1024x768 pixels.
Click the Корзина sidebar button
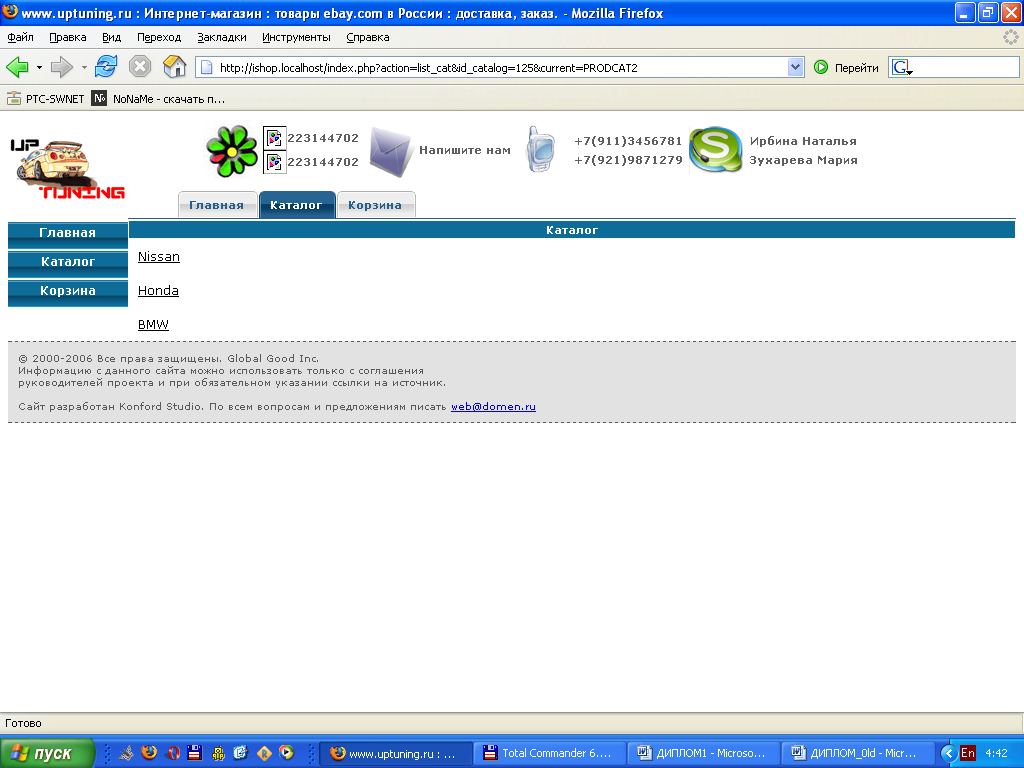68,293
